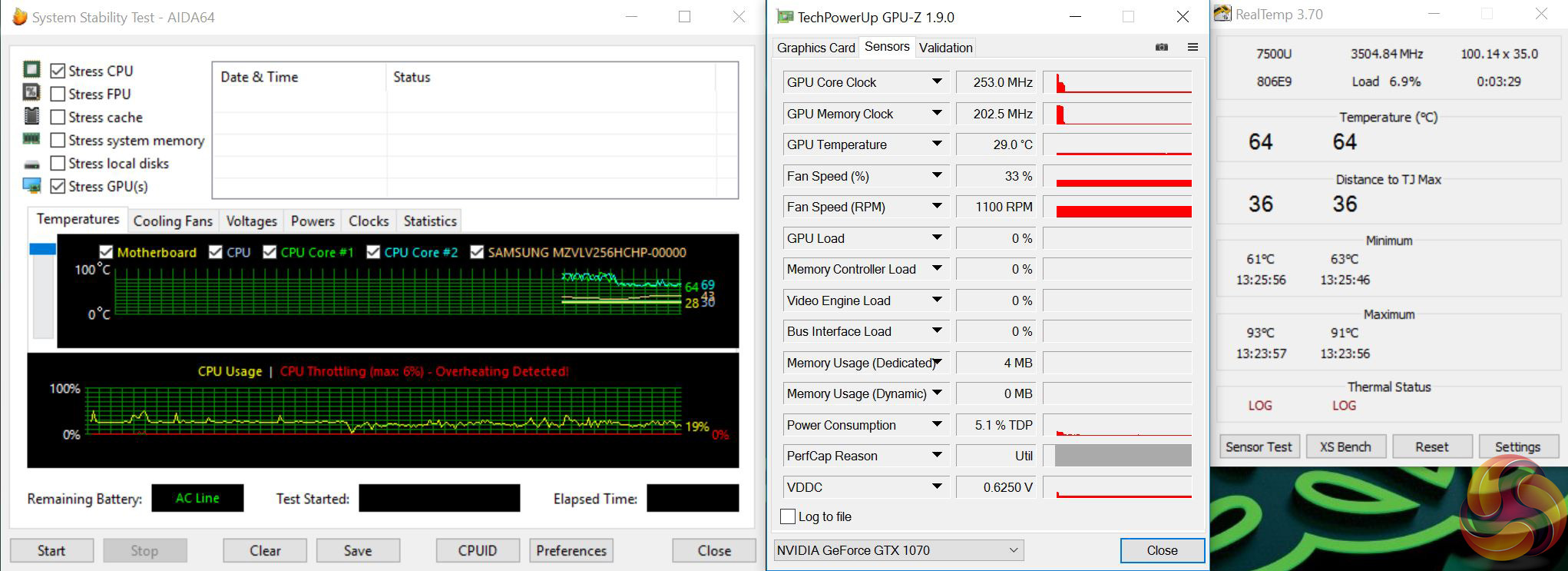The width and height of the screenshot is (1568, 571).
Task: Open the Memory Controller Load dropdown
Action: pos(937,268)
